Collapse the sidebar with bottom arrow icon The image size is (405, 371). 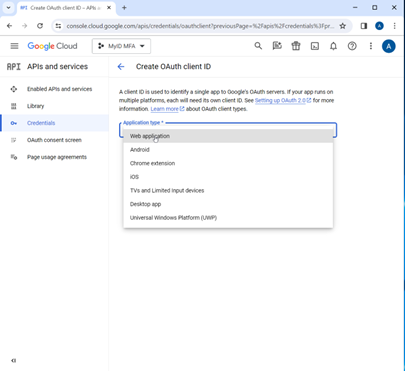(x=14, y=360)
